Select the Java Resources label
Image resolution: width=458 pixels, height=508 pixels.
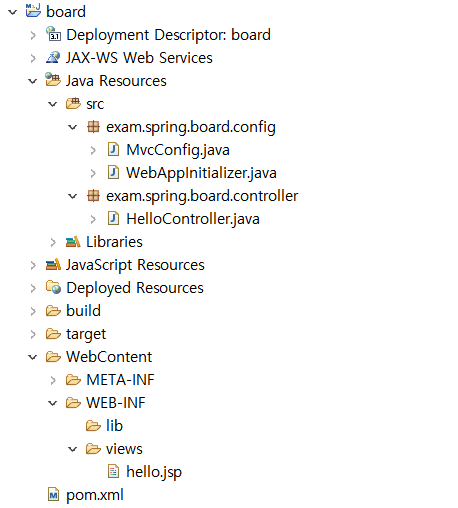(x=116, y=81)
